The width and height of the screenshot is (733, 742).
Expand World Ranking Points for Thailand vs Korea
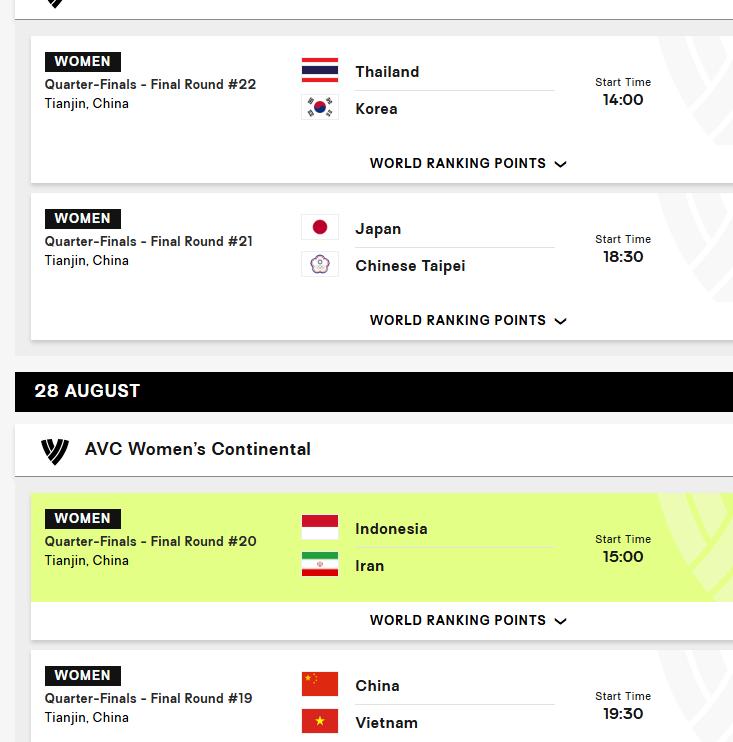(x=468, y=163)
